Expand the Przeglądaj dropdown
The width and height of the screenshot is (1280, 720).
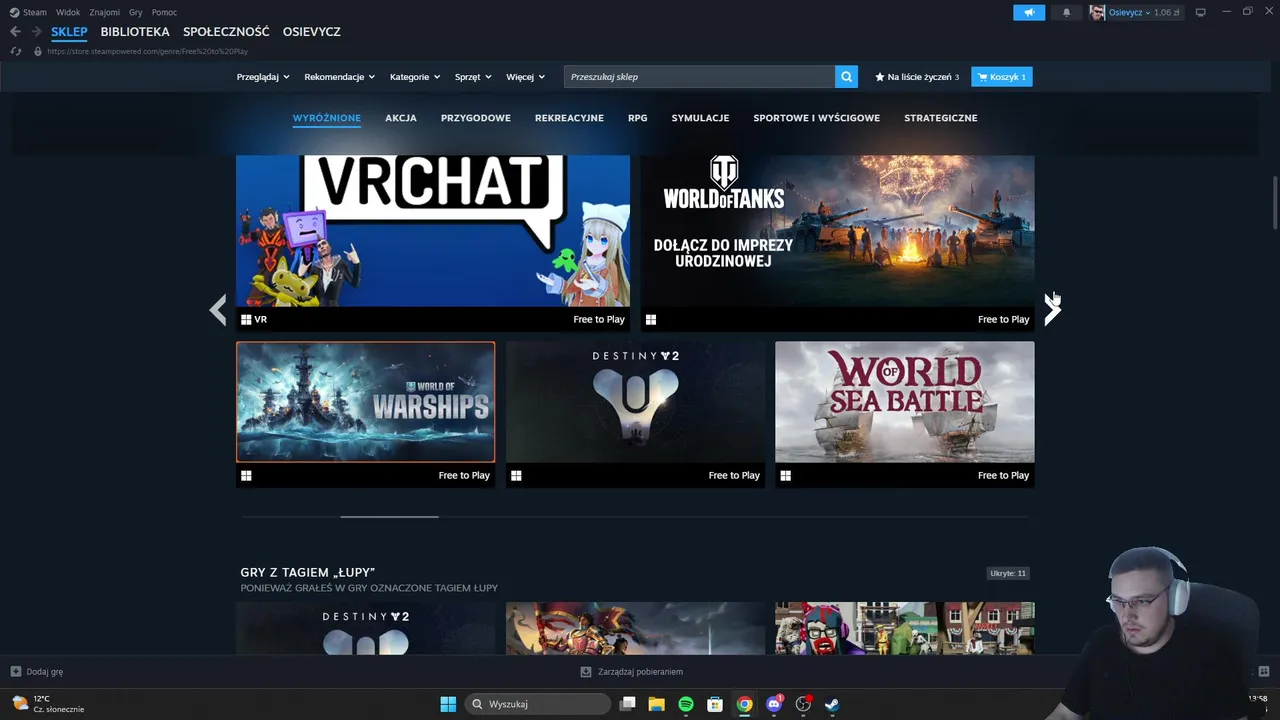click(263, 77)
